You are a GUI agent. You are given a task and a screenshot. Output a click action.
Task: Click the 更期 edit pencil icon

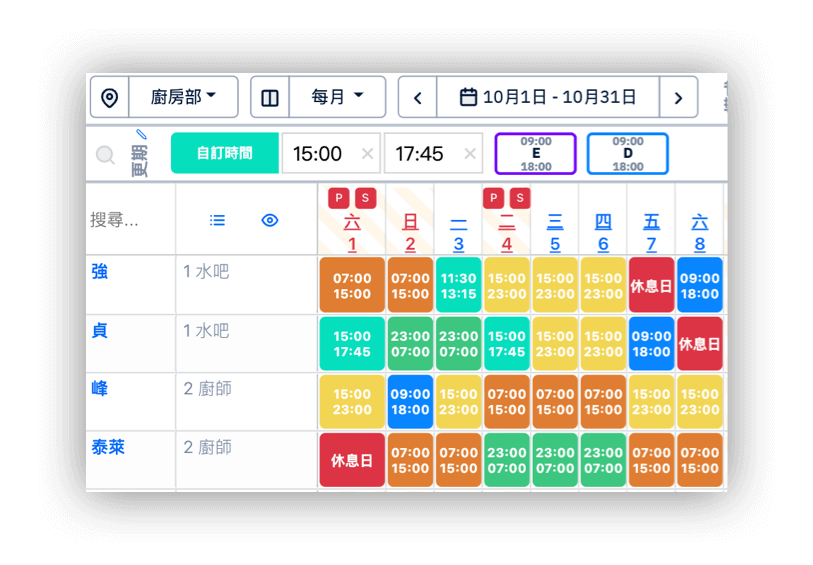click(x=141, y=134)
